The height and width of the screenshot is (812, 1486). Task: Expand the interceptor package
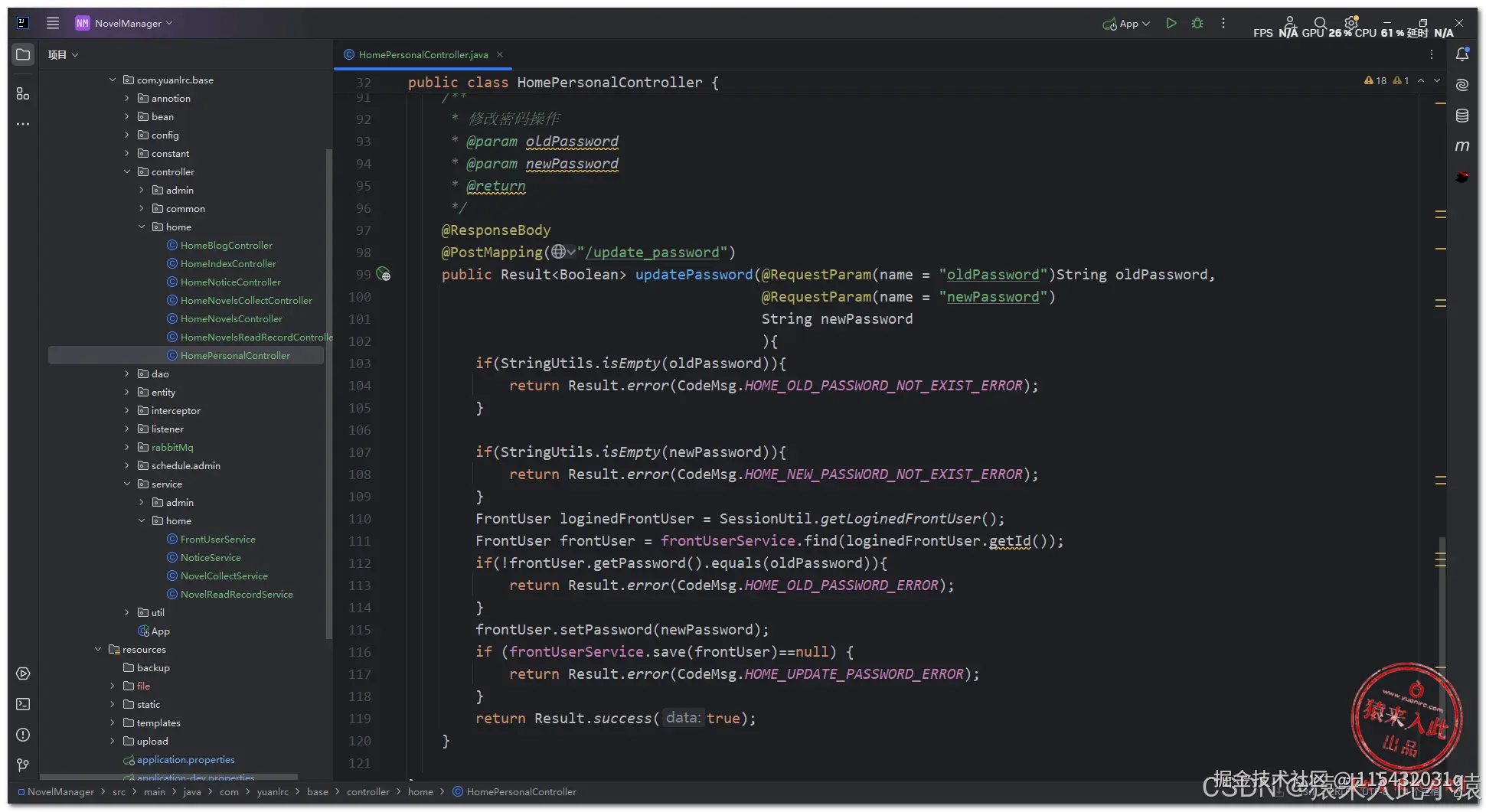pos(127,410)
